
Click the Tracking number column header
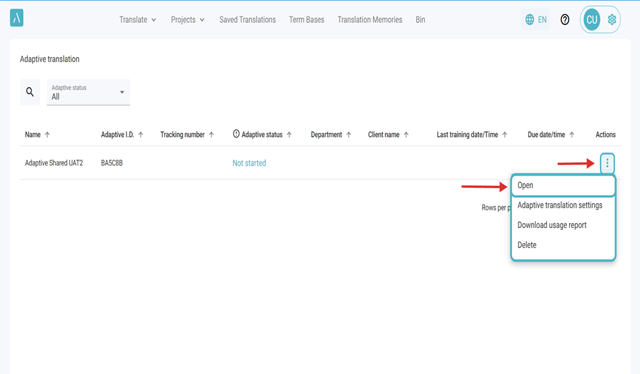[x=182, y=135]
